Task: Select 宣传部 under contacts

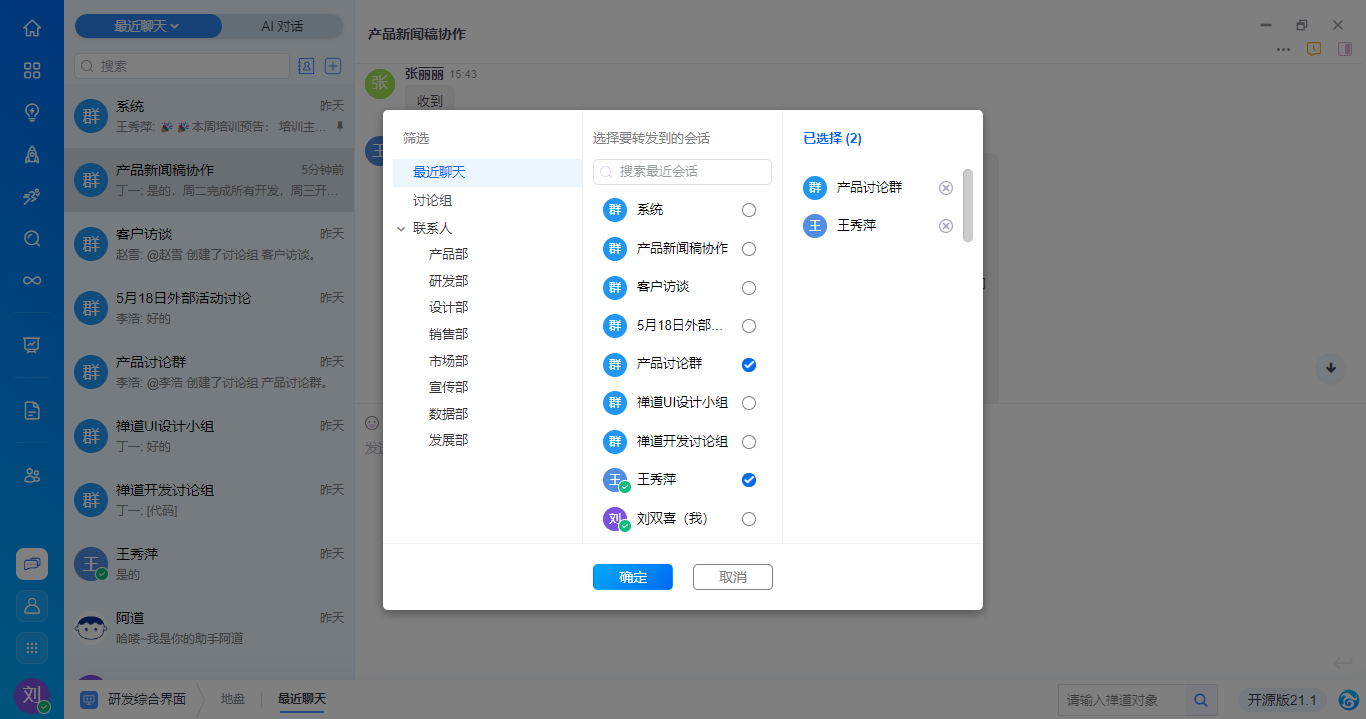Action: [449, 387]
